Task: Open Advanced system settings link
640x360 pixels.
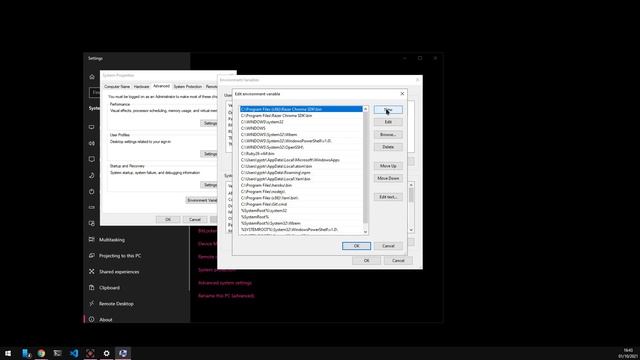Action: tap(225, 283)
